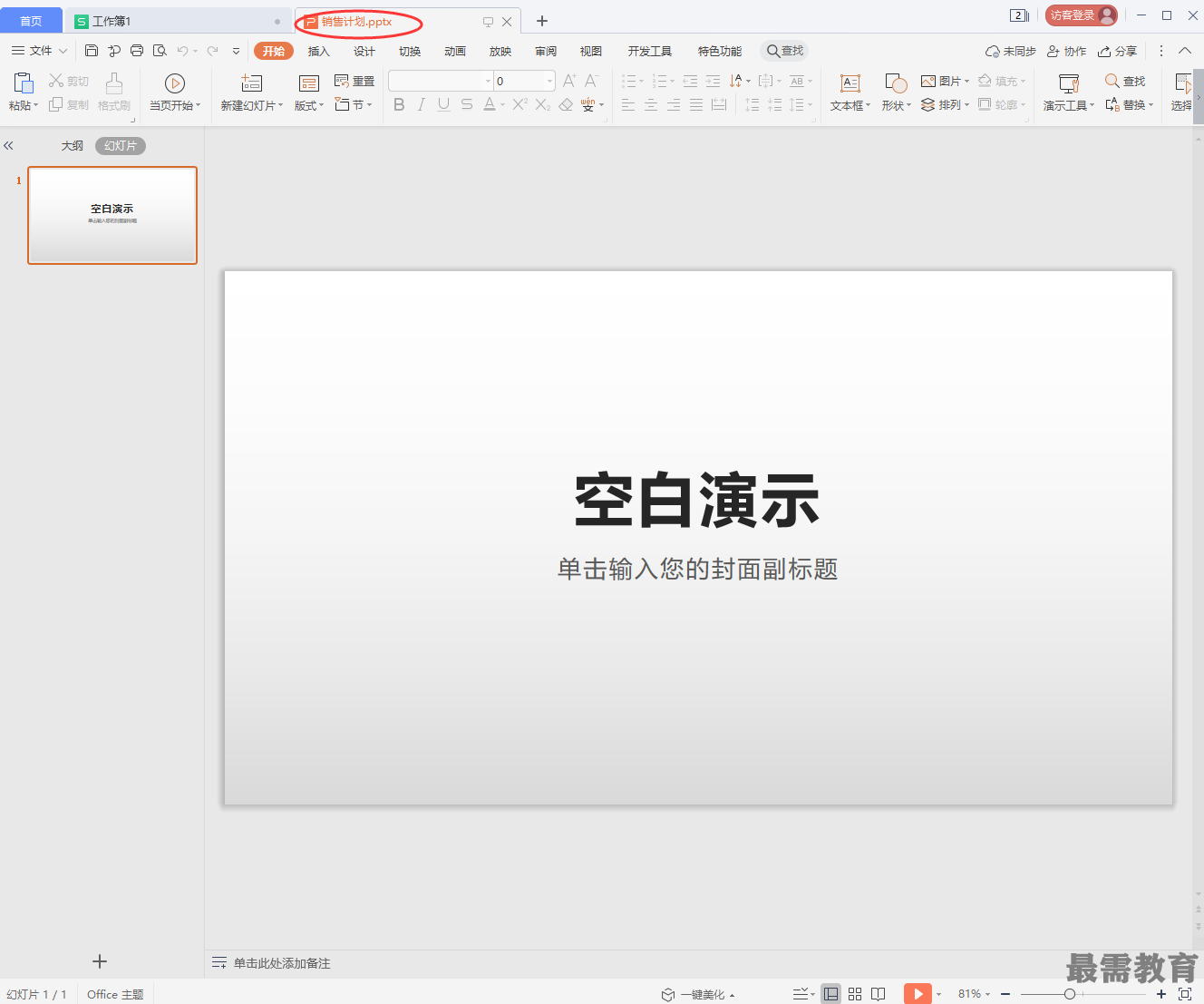Click the guest login (访客登录) button

point(1081,15)
